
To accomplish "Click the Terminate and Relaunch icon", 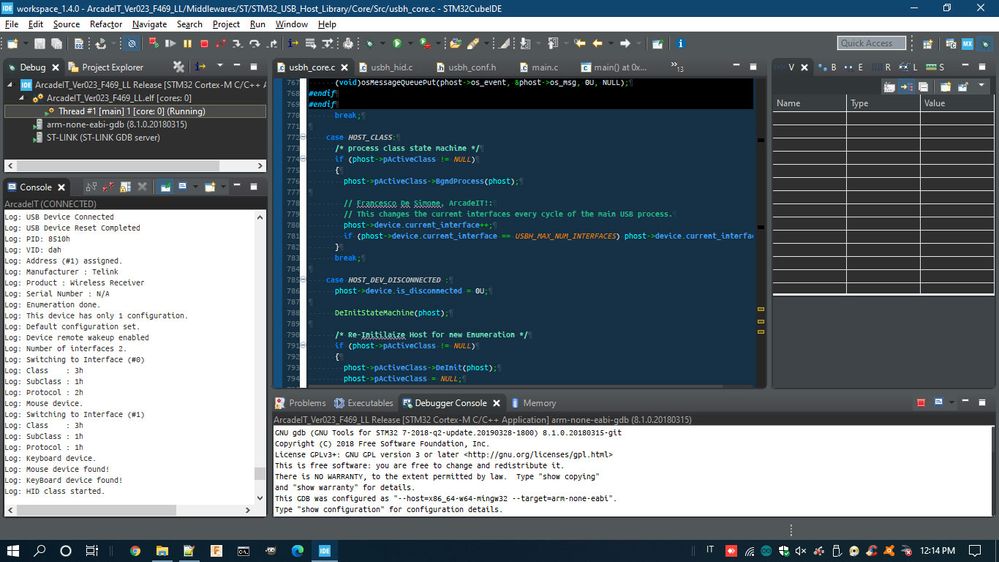I will pyautogui.click(x=154, y=43).
